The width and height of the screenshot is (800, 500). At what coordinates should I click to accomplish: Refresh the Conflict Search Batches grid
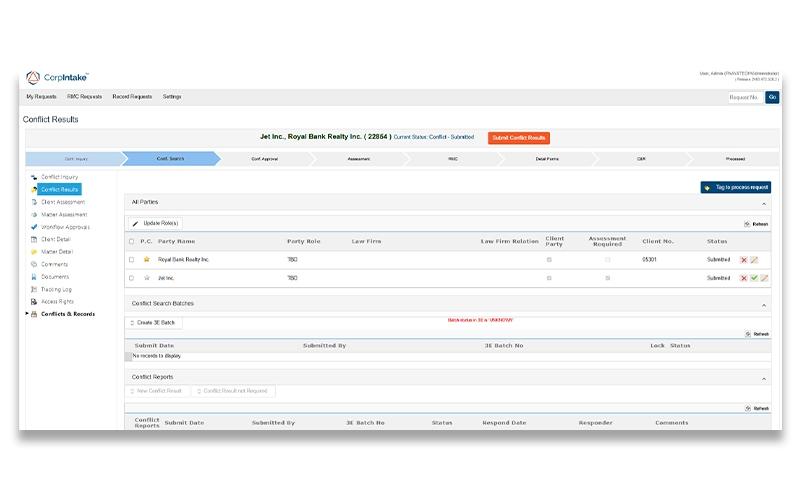point(757,334)
